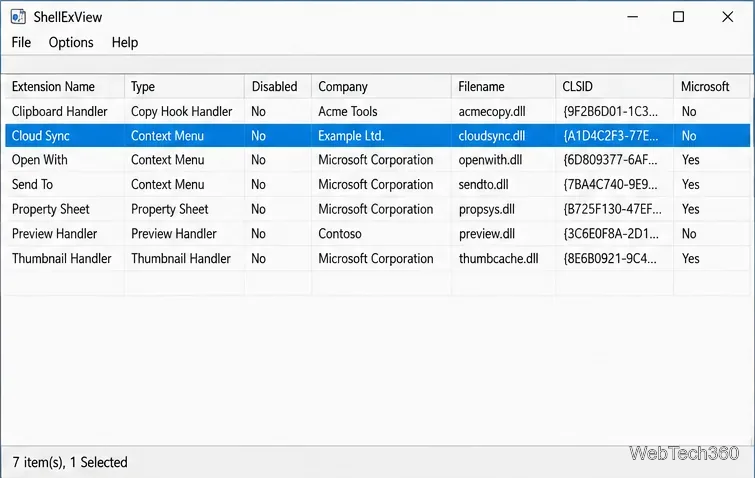755x478 pixels.
Task: Minimize the ShellExView window
Action: pyautogui.click(x=633, y=17)
